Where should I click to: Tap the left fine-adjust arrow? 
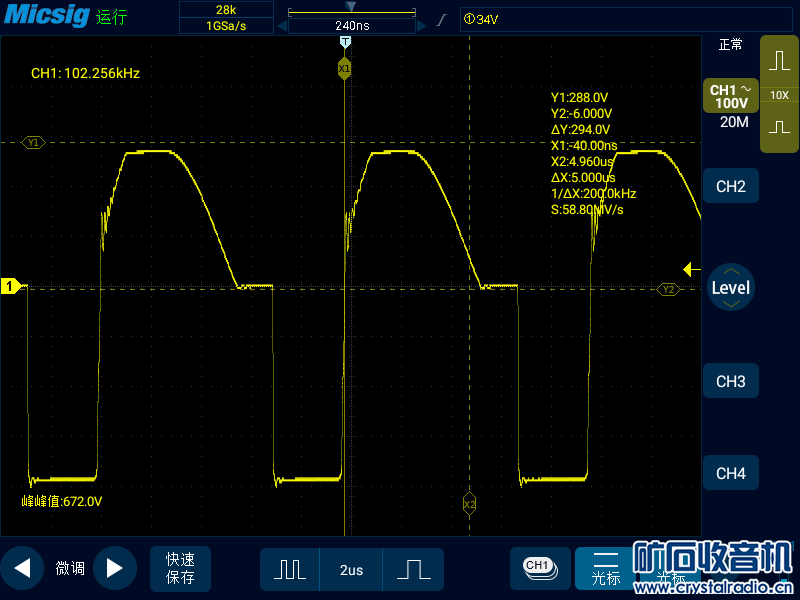tap(22, 569)
